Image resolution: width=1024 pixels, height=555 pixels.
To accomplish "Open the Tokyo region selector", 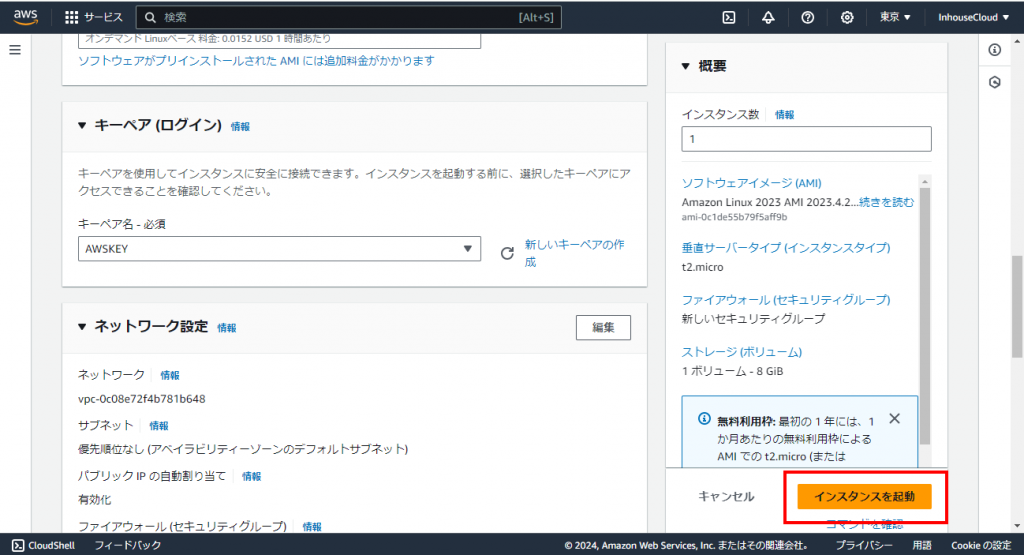I will tap(895, 17).
